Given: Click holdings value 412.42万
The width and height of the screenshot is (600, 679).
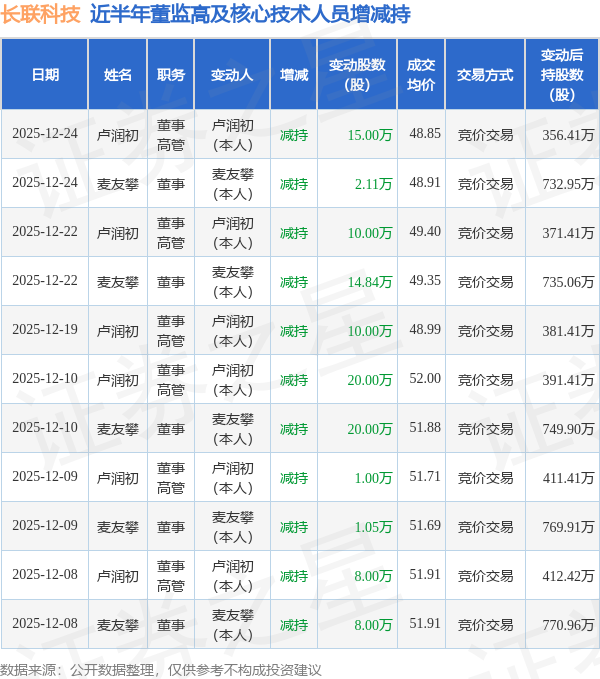Looking at the screenshot, I should [568, 576].
